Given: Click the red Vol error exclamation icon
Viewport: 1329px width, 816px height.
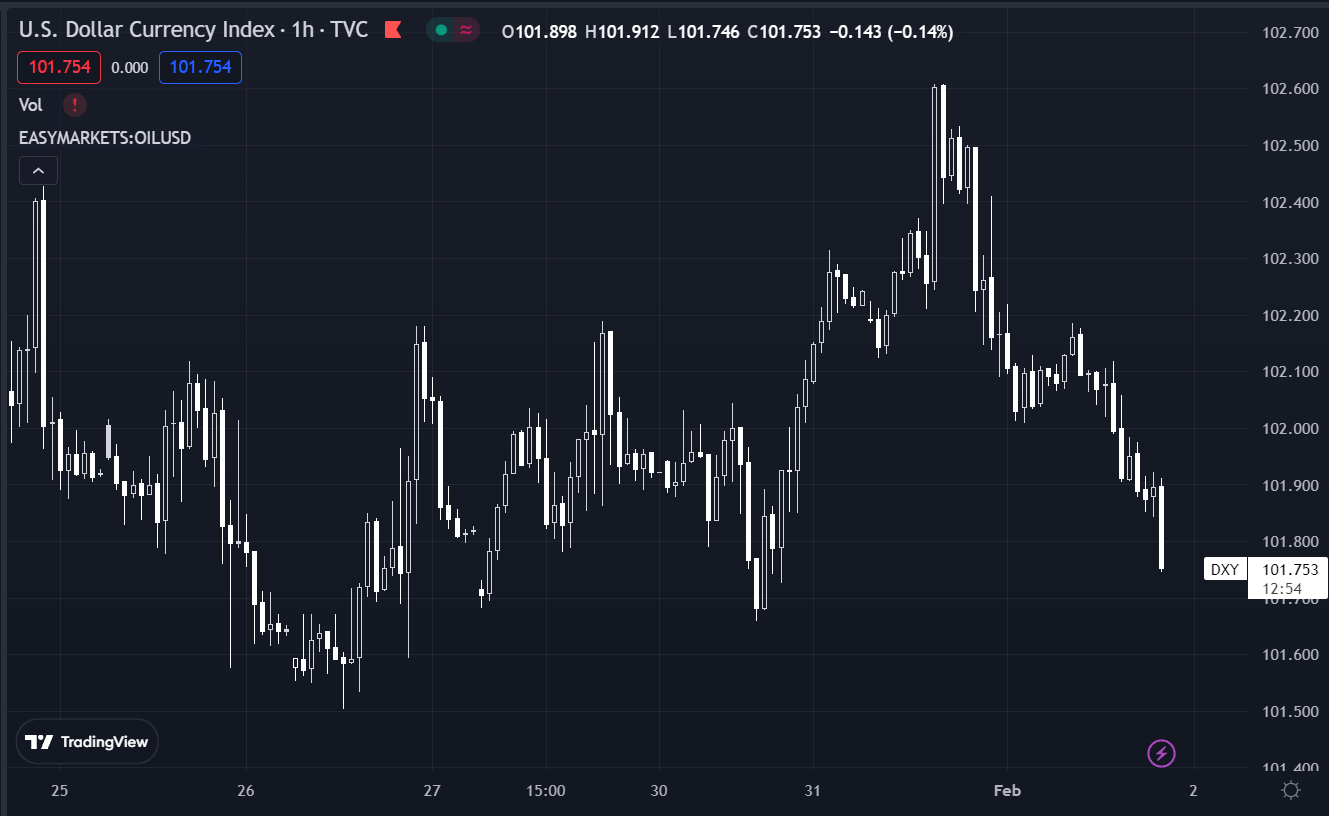Looking at the screenshot, I should 75,105.
